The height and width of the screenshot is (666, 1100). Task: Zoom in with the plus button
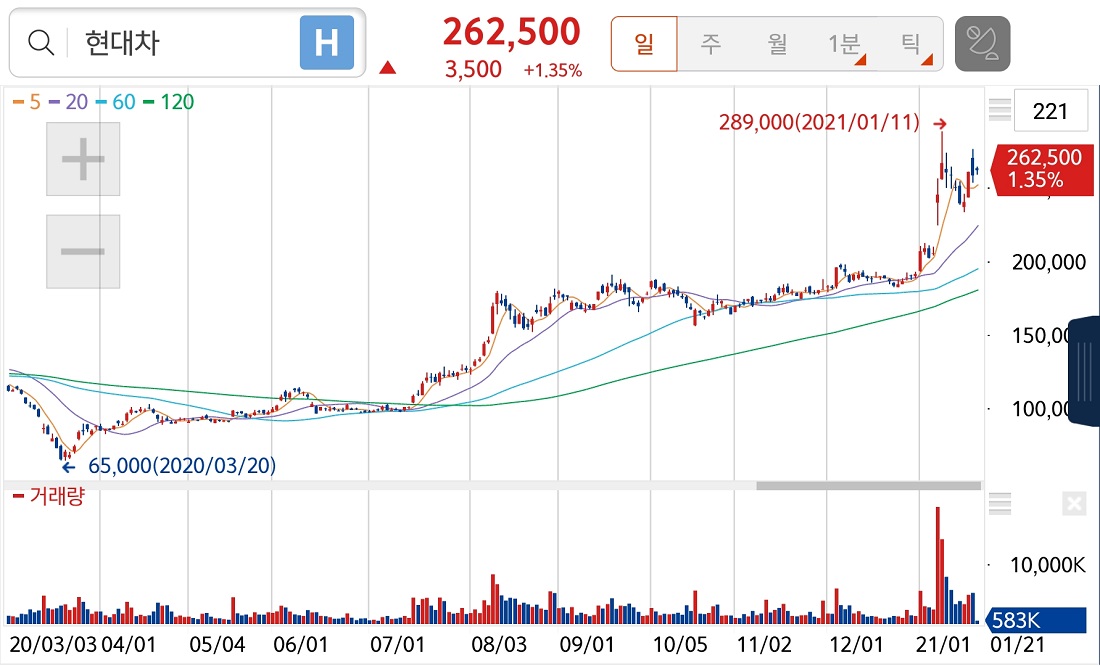pos(83,159)
